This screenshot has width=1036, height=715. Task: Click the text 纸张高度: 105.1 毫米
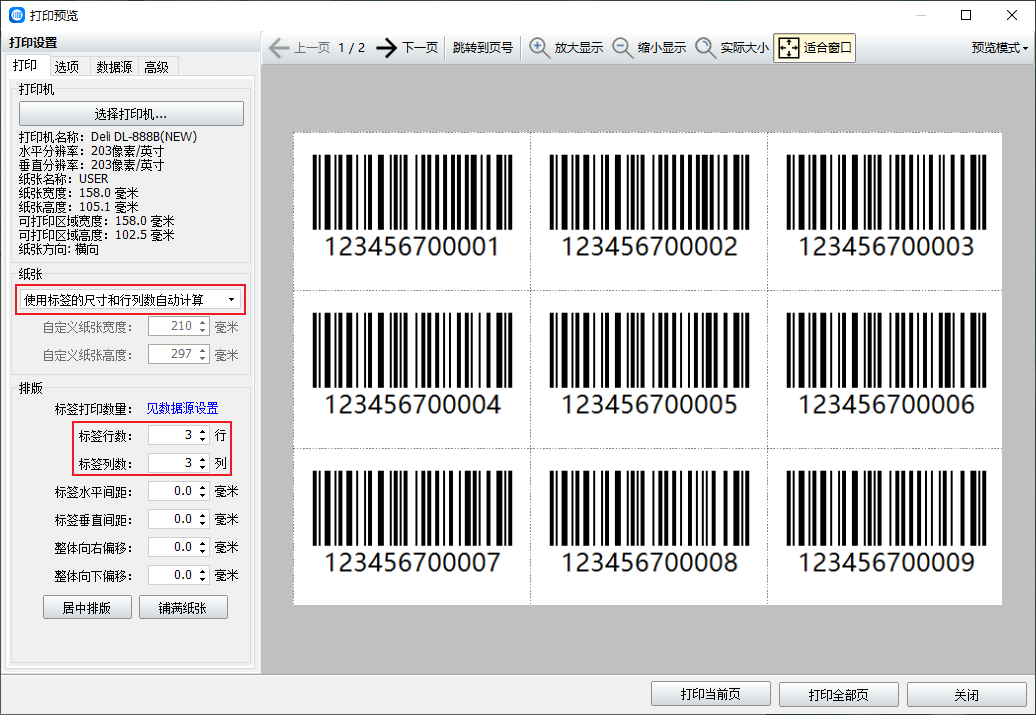(79, 207)
